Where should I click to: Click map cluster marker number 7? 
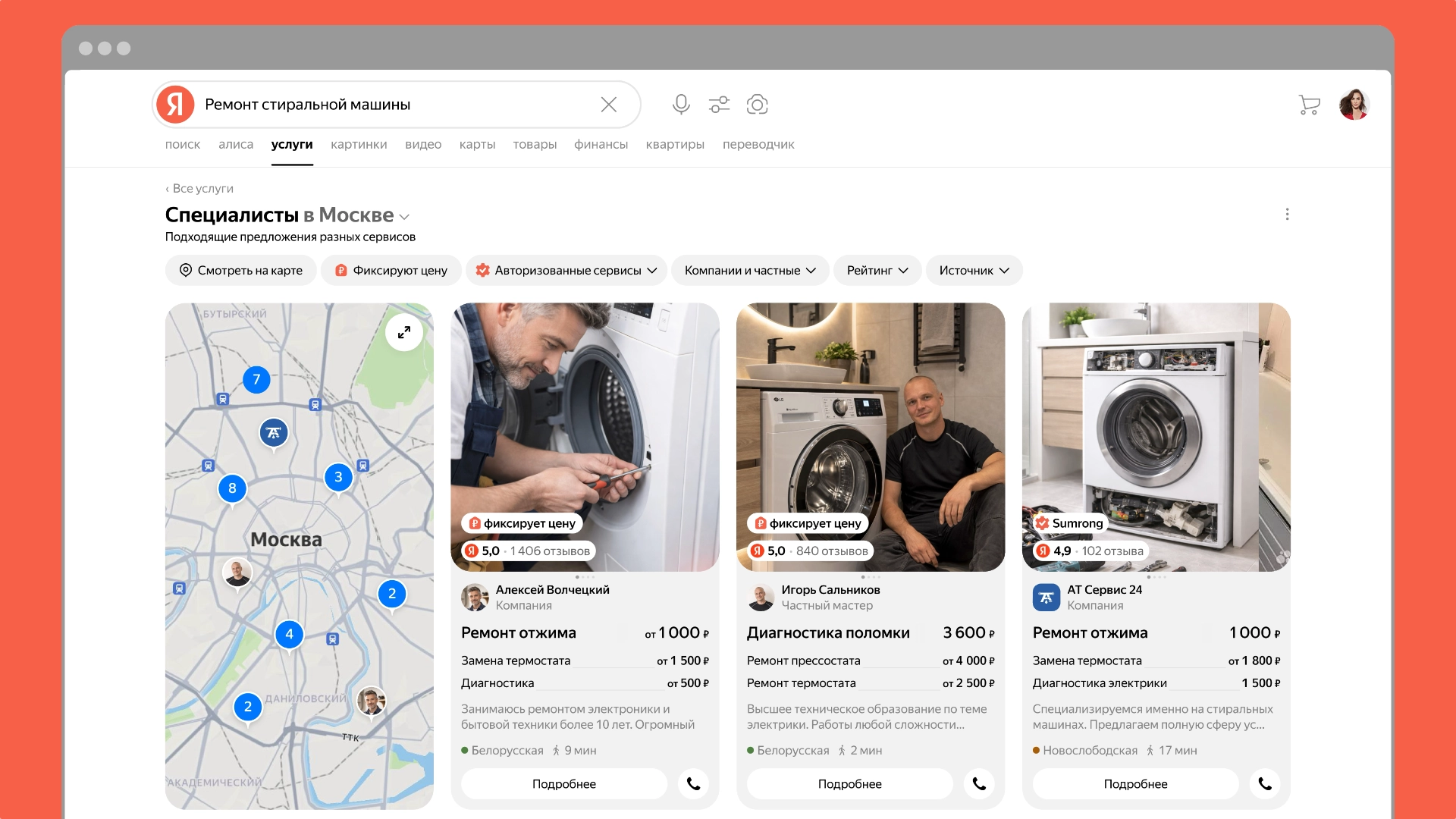[256, 380]
